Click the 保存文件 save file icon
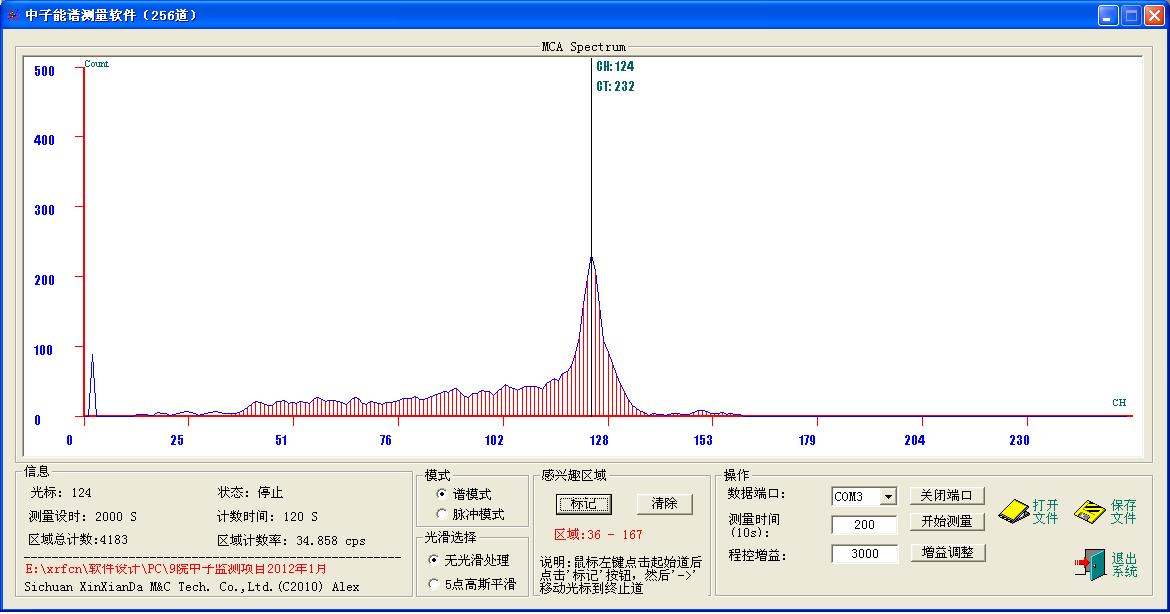 (x=1089, y=512)
